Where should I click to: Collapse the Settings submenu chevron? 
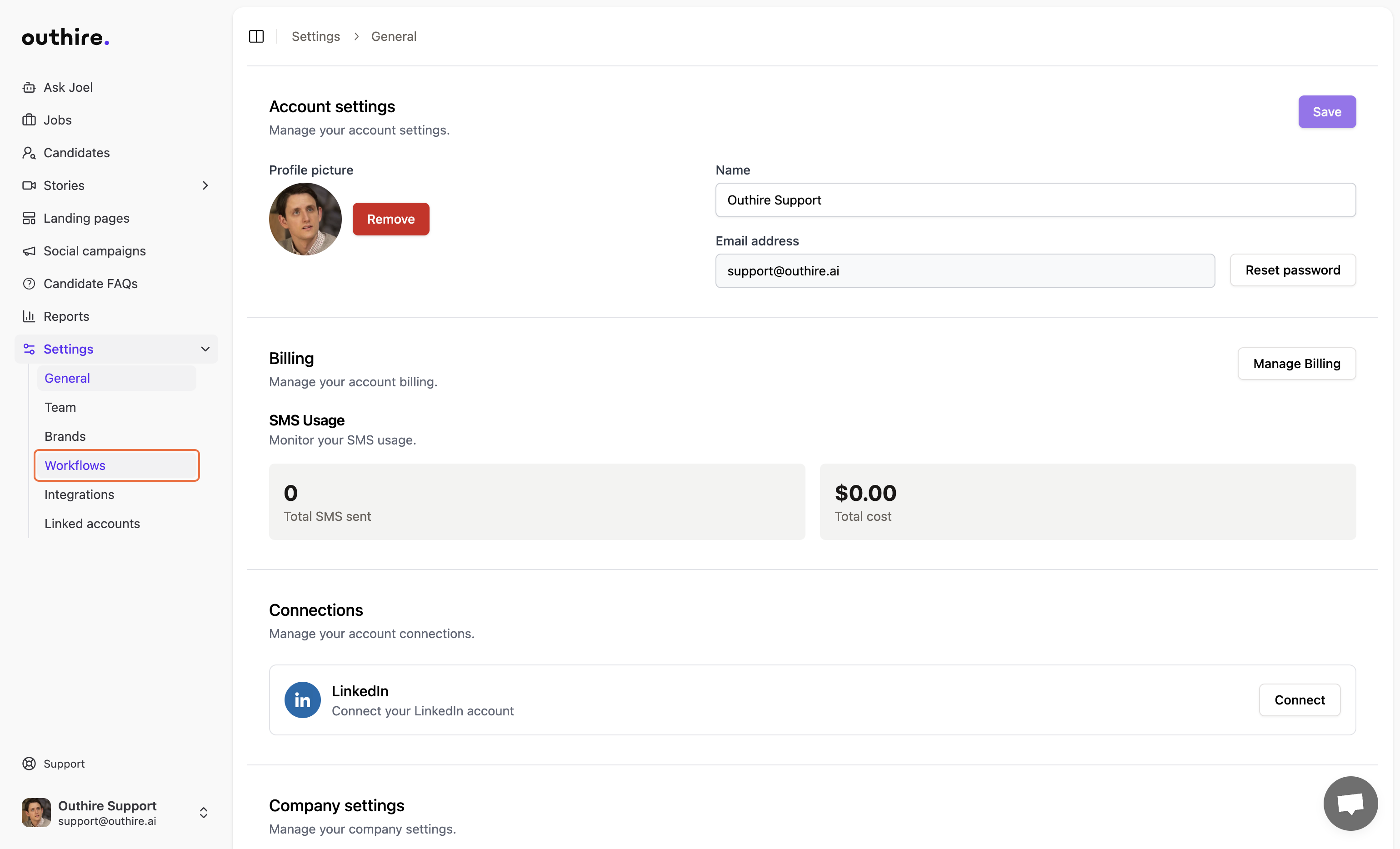205,349
